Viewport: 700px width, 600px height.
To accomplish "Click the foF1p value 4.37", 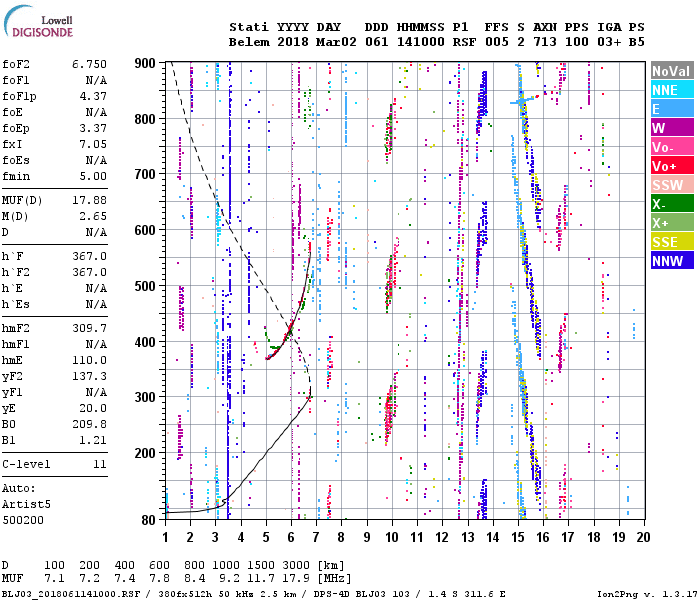I will coord(93,96).
